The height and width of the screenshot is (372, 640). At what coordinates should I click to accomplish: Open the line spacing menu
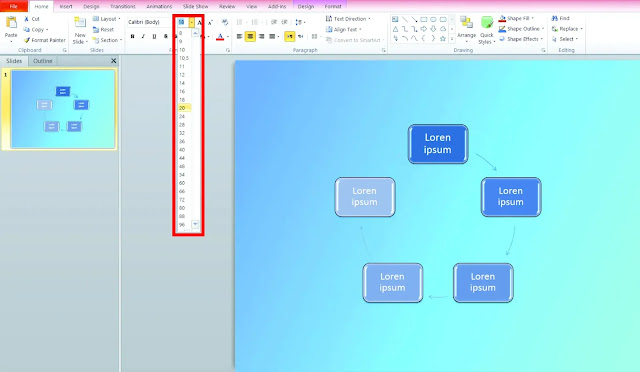tap(300, 22)
